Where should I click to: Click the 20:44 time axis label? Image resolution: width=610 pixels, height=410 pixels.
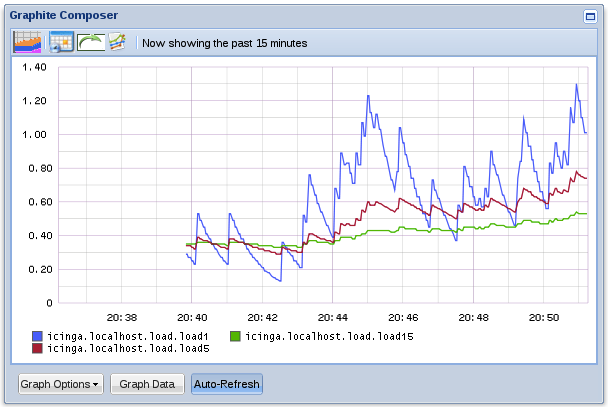[332, 316]
